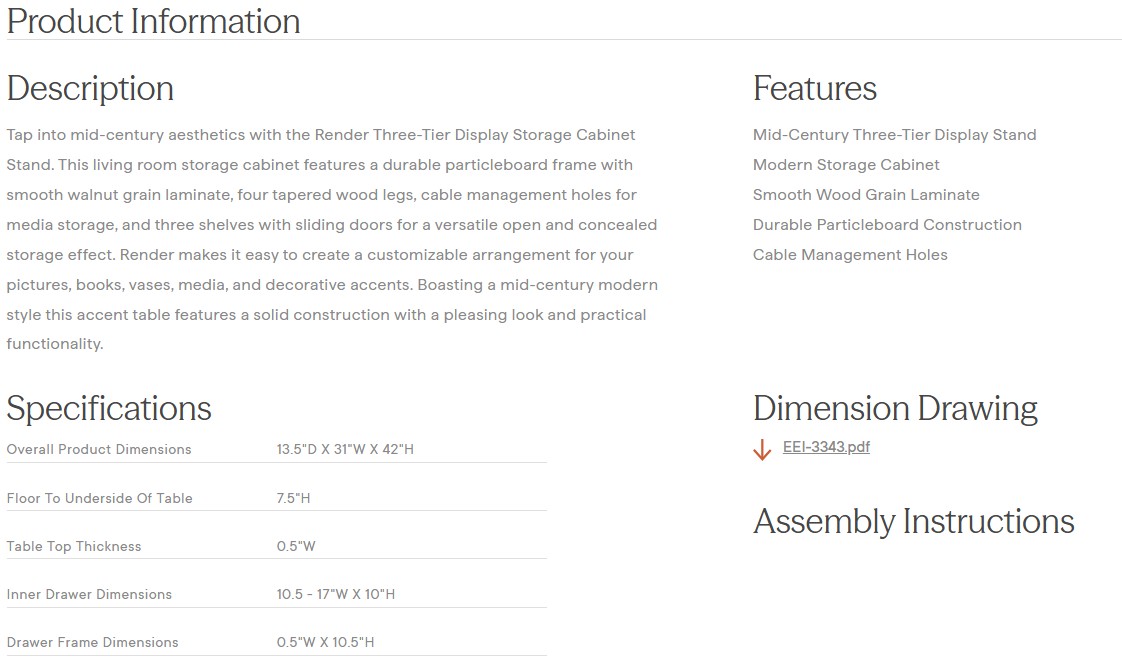This screenshot has height=670, width=1122.
Task: Click the Smooth Wood Grain Laminate feature
Action: (x=866, y=195)
